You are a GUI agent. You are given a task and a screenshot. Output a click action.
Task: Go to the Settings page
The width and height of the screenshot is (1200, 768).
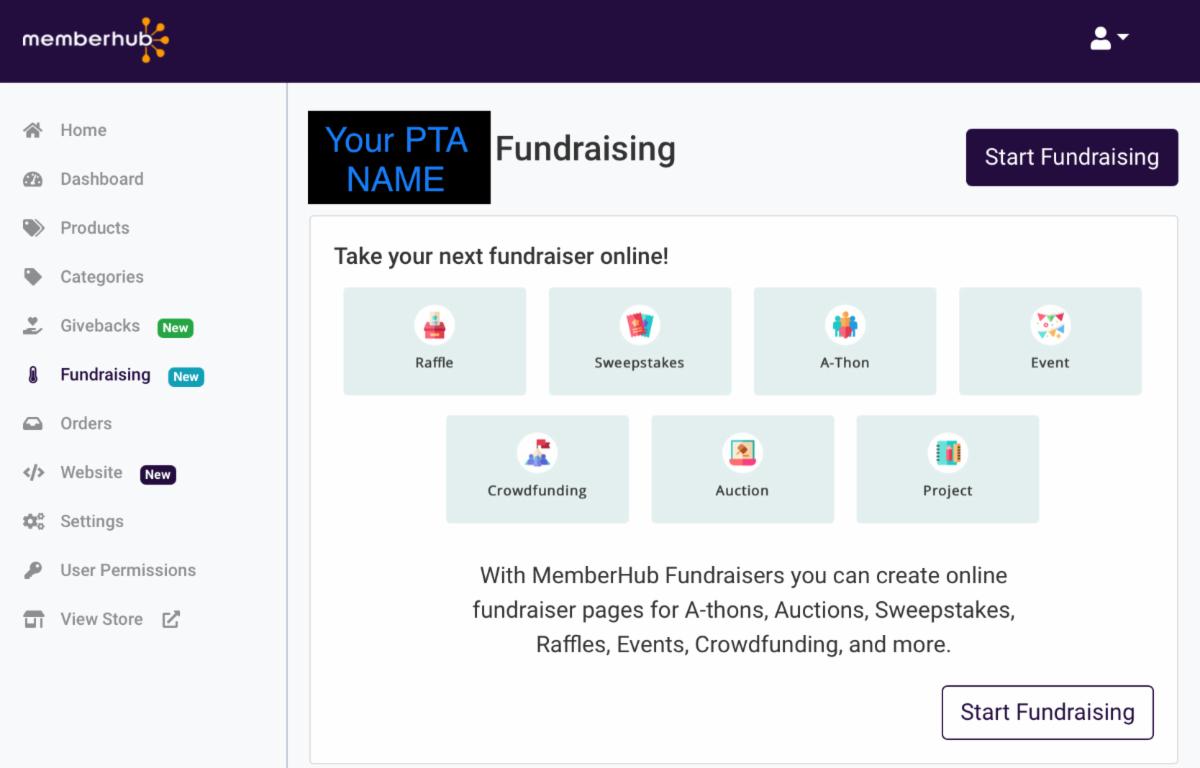(92, 521)
